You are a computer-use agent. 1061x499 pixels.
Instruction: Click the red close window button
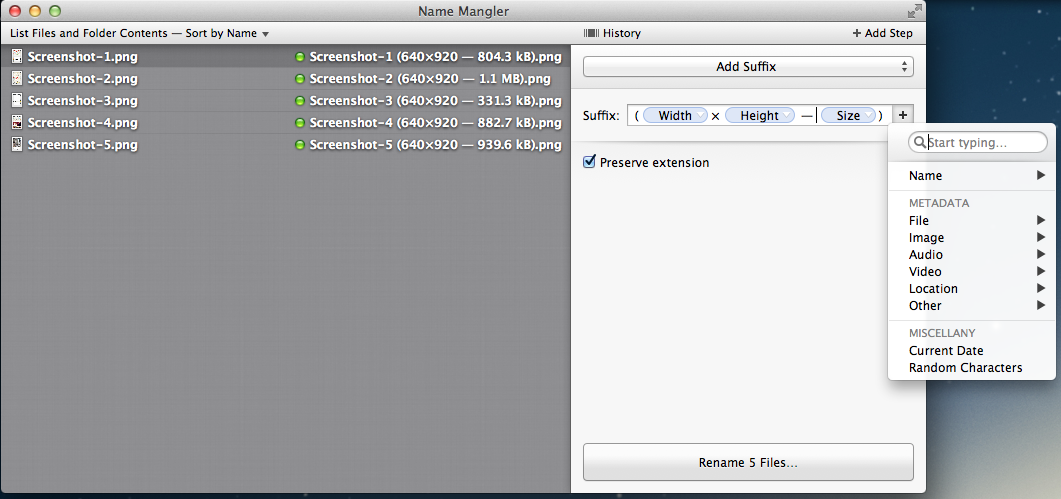pyautogui.click(x=14, y=11)
